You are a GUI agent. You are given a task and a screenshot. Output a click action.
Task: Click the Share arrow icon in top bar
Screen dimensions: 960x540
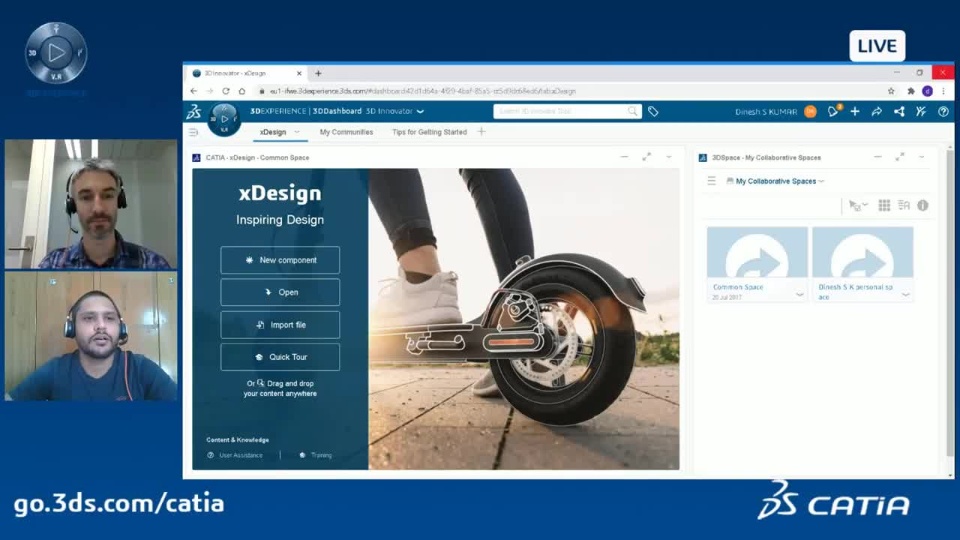(x=877, y=111)
